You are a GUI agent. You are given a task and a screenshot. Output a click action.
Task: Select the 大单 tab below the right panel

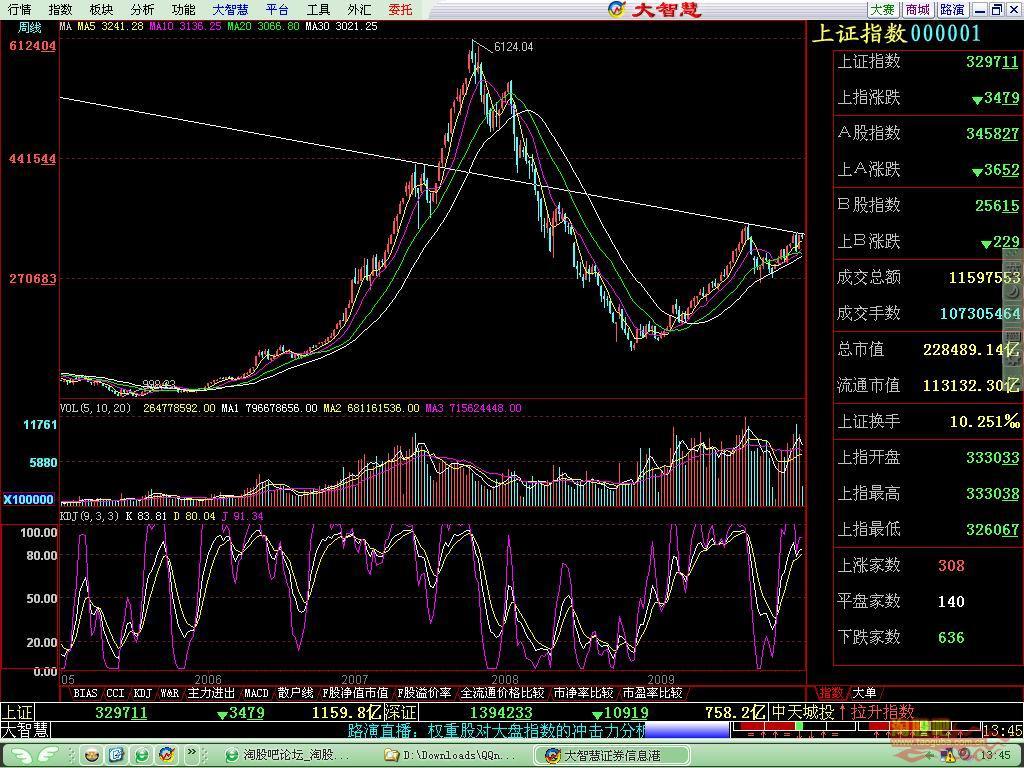(864, 693)
